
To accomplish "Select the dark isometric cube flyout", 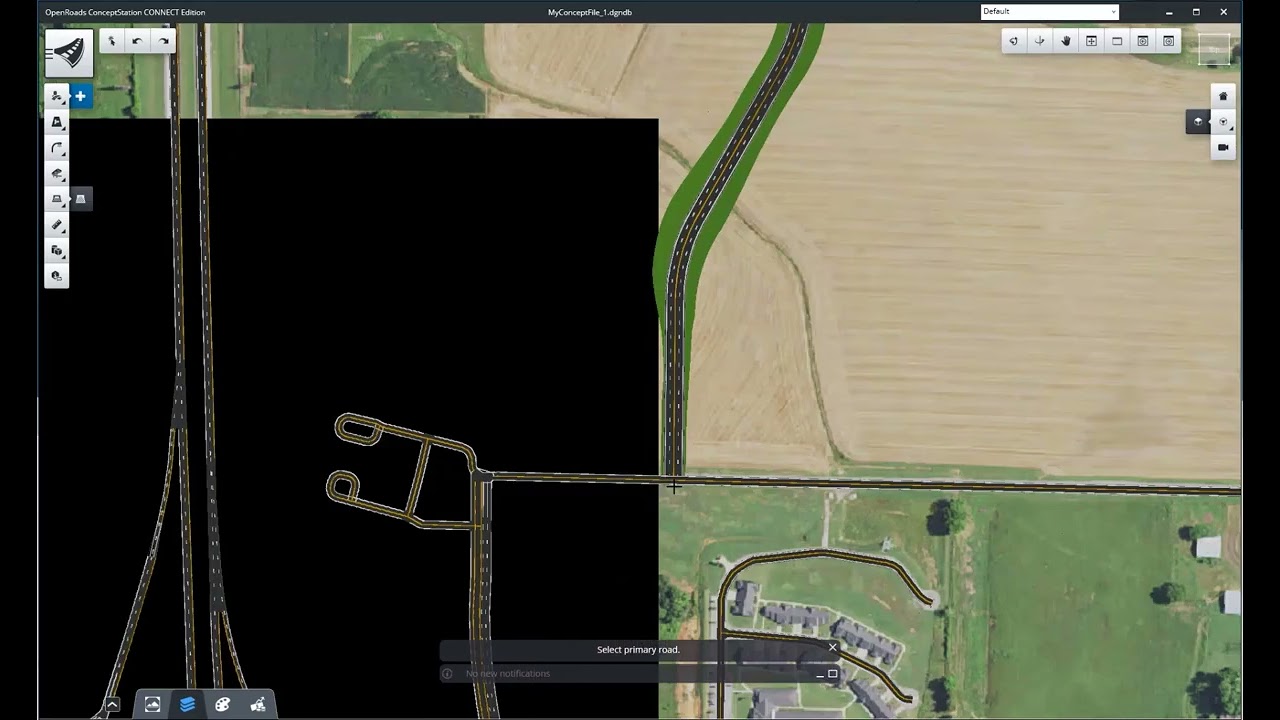I will click(1198, 122).
